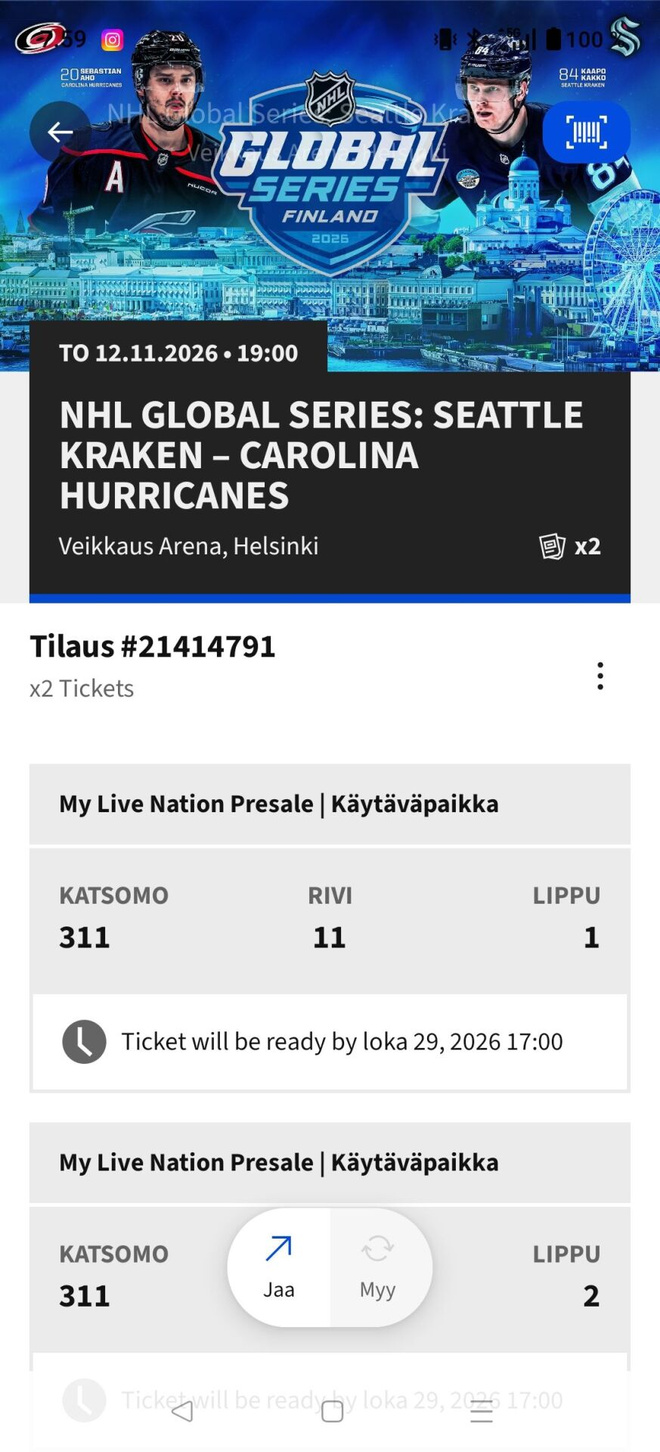Open the three-dot order options menu

(x=600, y=676)
